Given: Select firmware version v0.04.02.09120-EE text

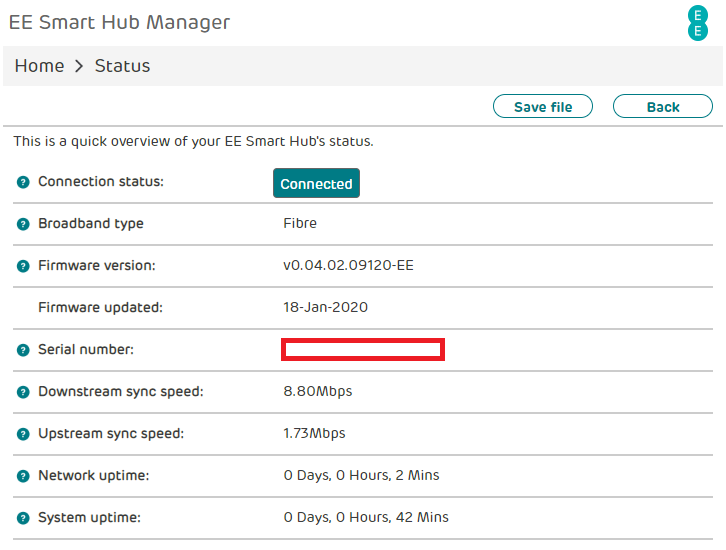Looking at the screenshot, I should point(348,265).
